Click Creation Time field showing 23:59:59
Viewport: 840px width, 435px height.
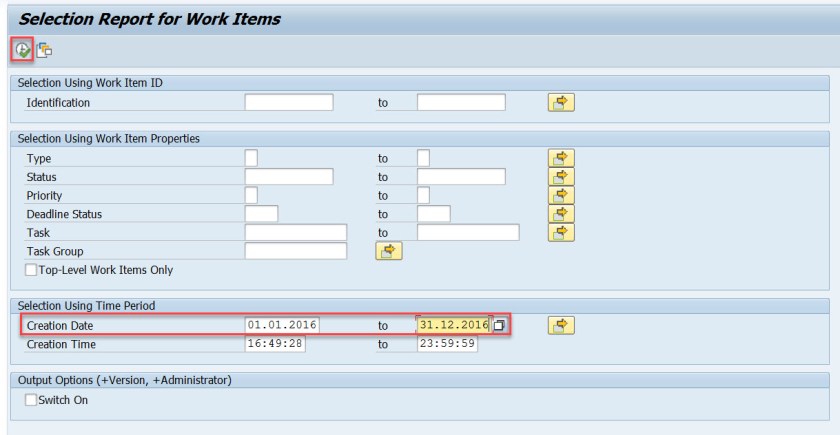(x=447, y=344)
